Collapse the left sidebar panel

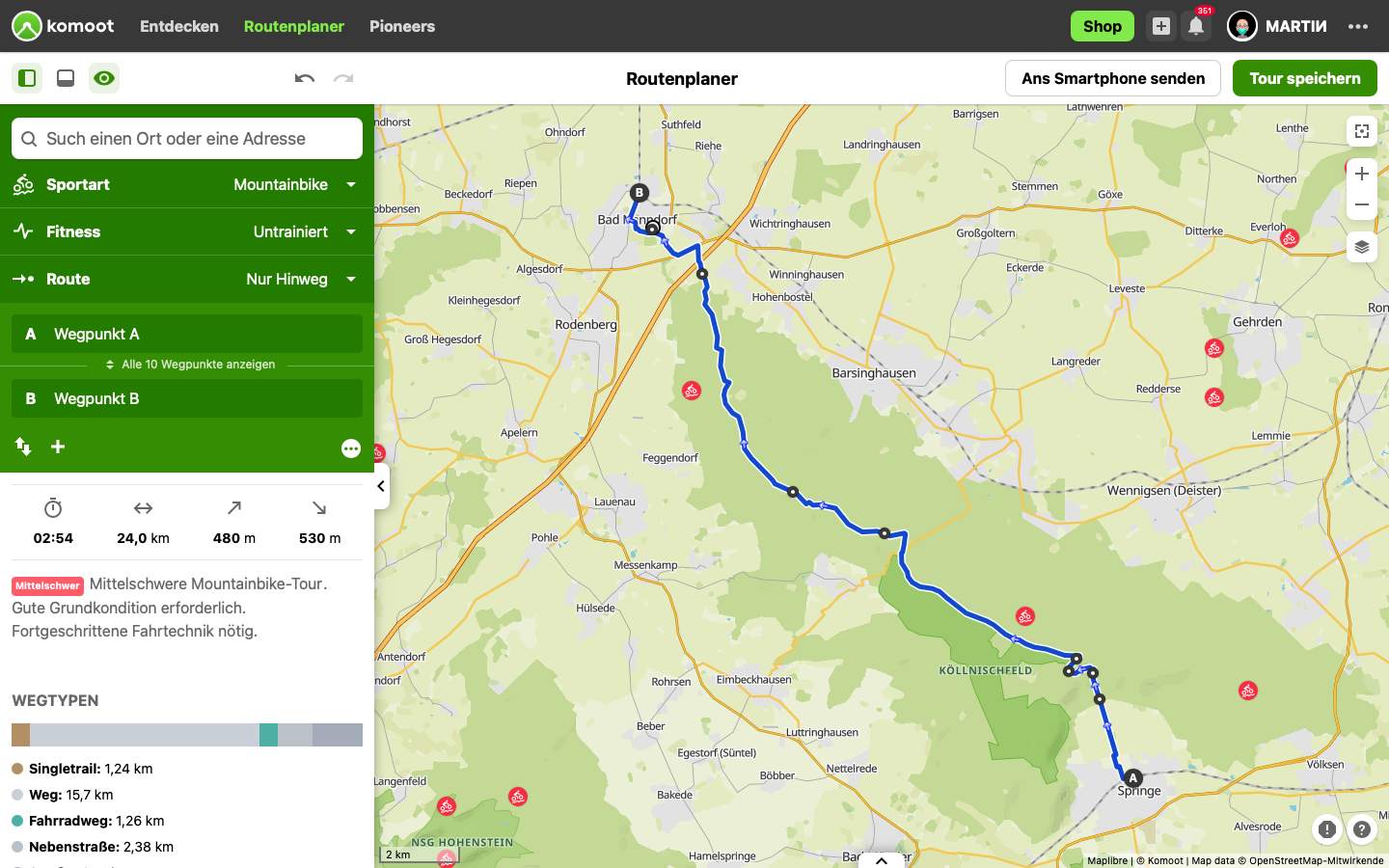click(381, 486)
